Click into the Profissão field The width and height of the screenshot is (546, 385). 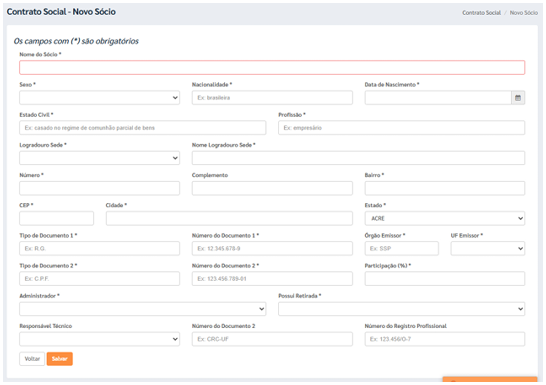click(x=401, y=128)
